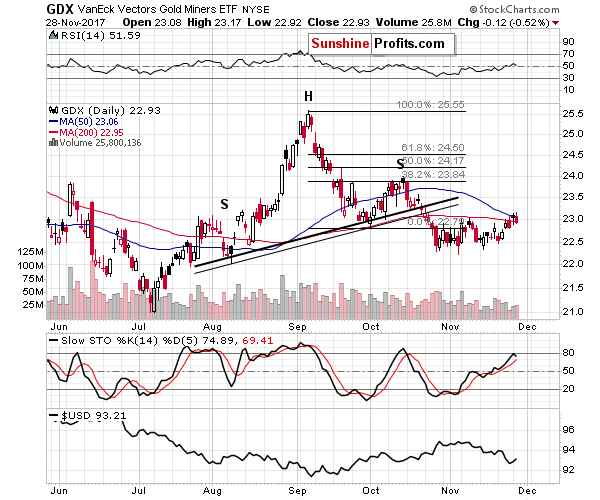This screenshot has height=500, width=600.
Task: Click the 80 level on the stochastic axis
Action: 569,353
